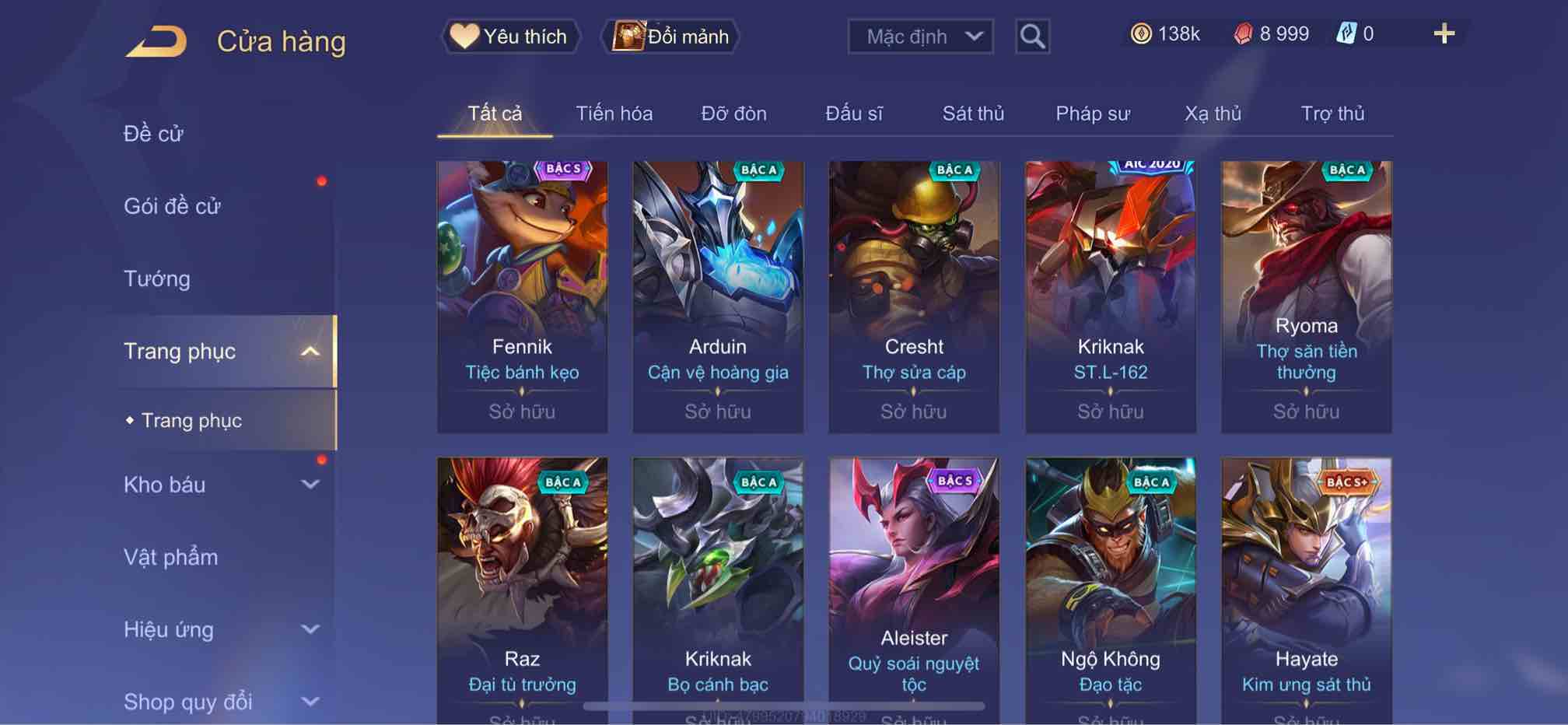
Task: Select the Hayate Kim ưng sát thủ skin
Action: tap(1306, 591)
